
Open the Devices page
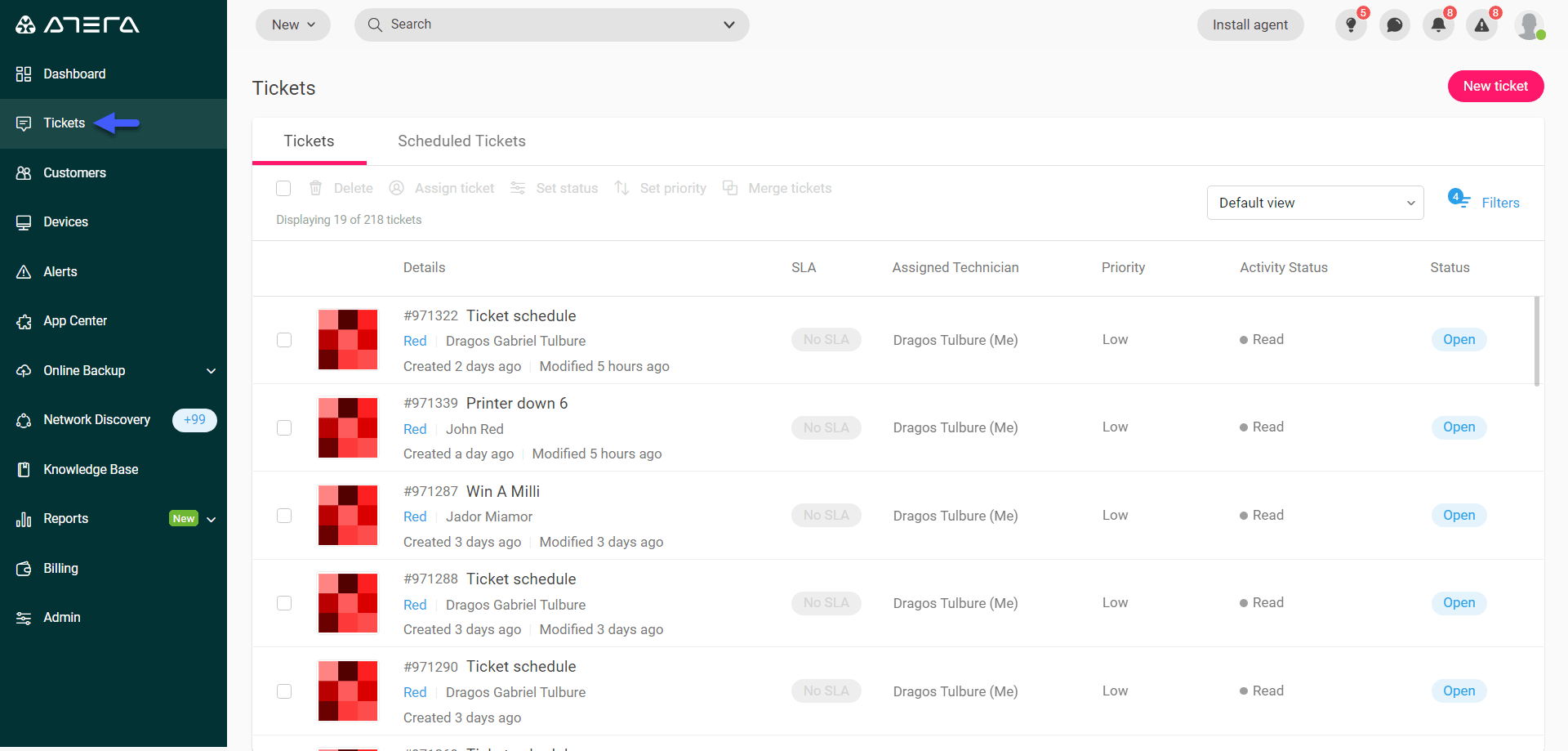tap(65, 221)
